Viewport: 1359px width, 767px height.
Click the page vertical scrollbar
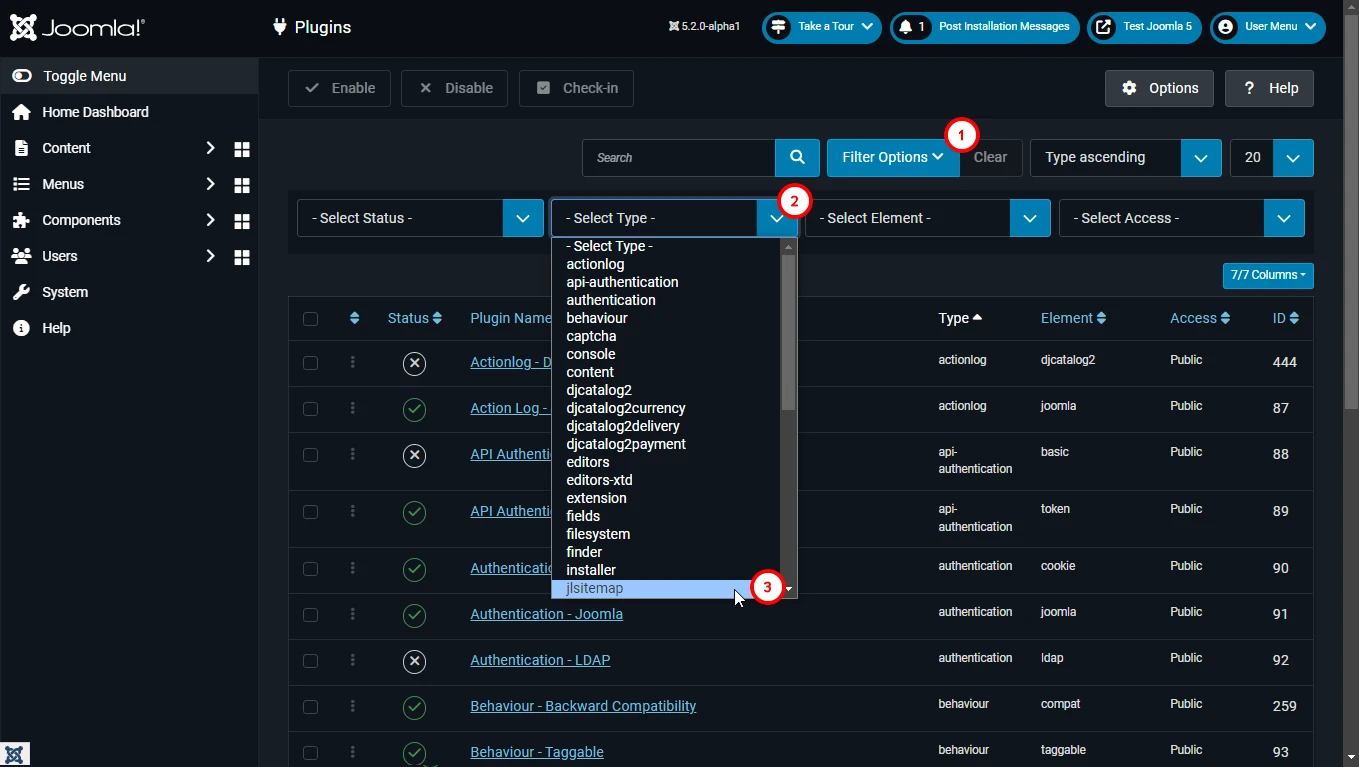[1351, 210]
